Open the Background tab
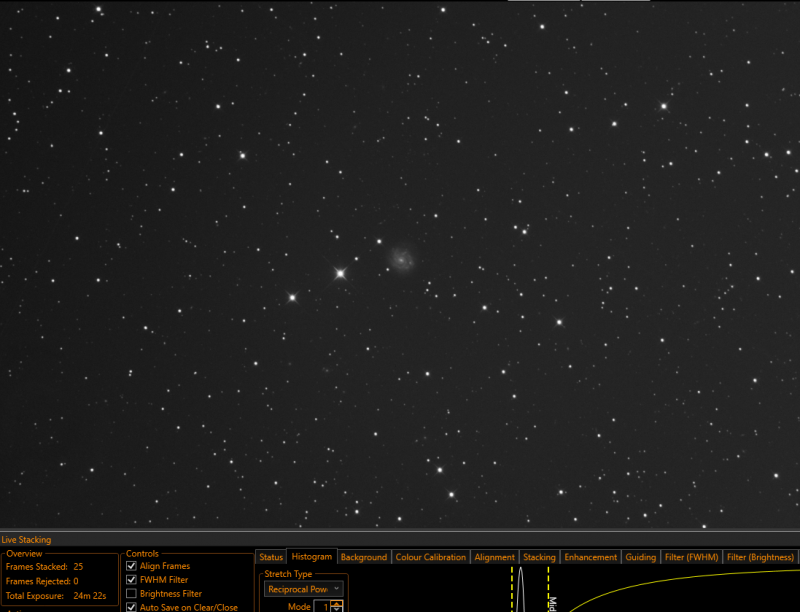800x612 pixels. (x=364, y=557)
